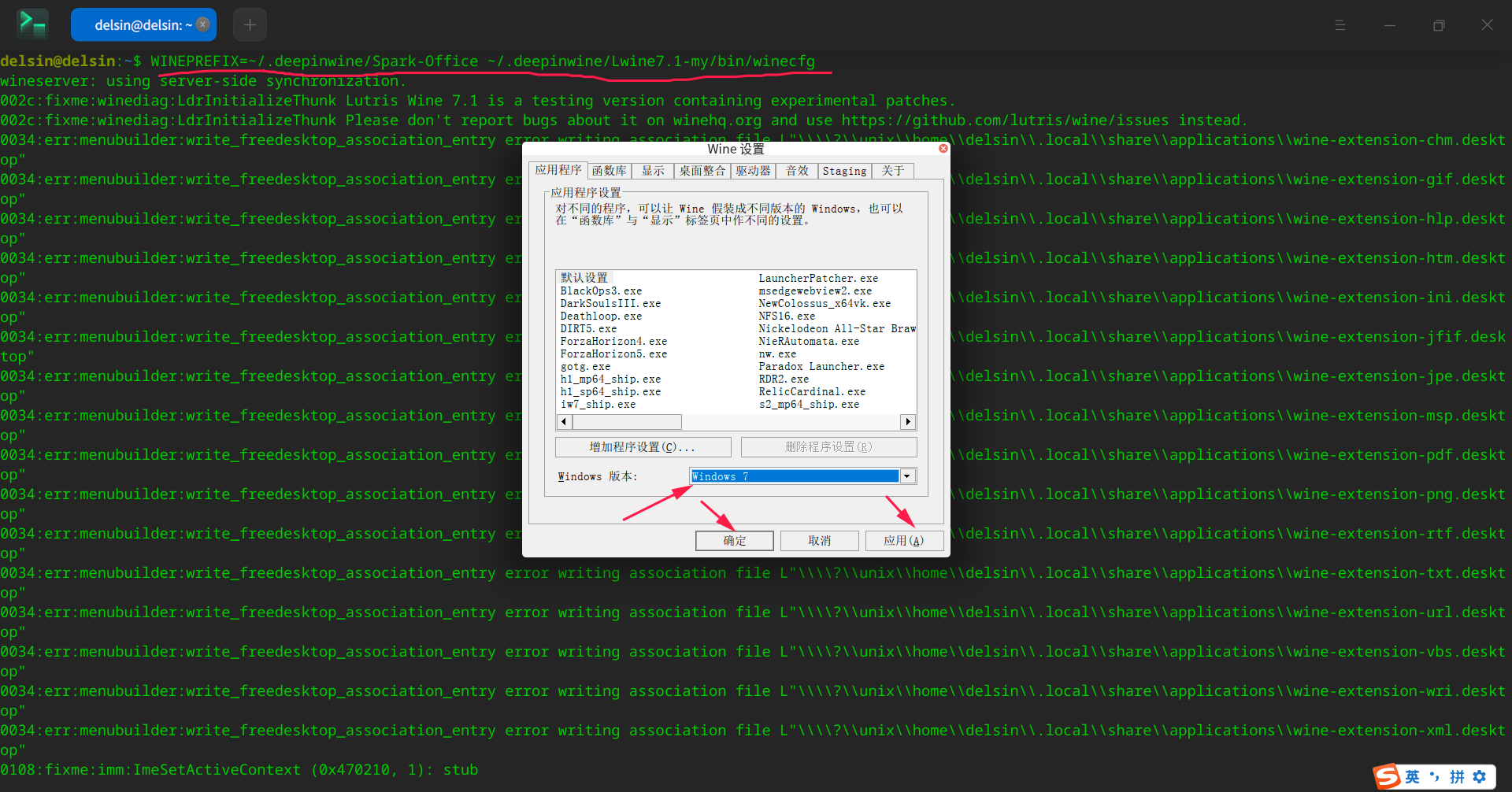This screenshot has width=1512, height=792.
Task: Click 增加程序设置(C)... button
Action: pyautogui.click(x=643, y=447)
